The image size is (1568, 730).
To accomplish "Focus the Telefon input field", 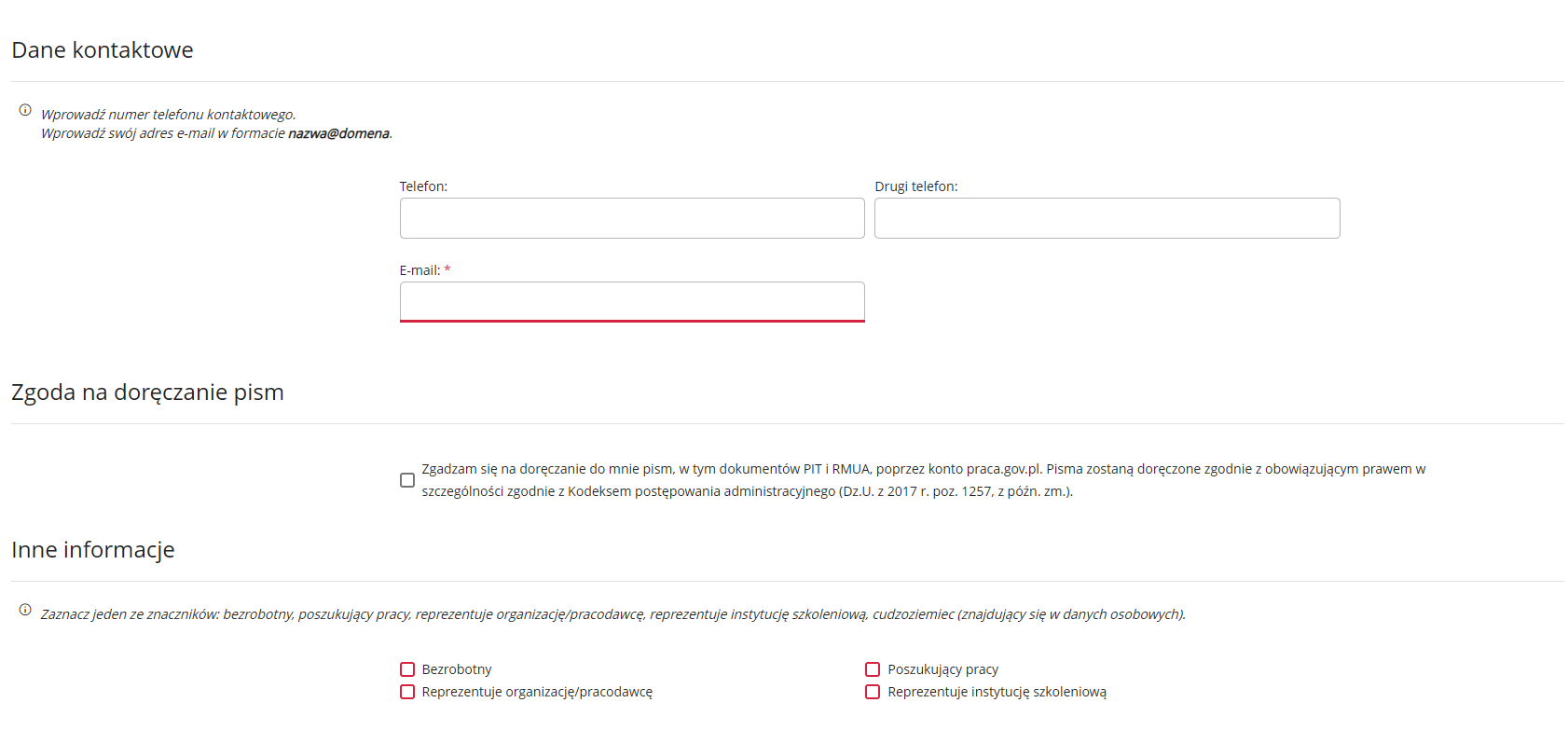I will (x=631, y=218).
